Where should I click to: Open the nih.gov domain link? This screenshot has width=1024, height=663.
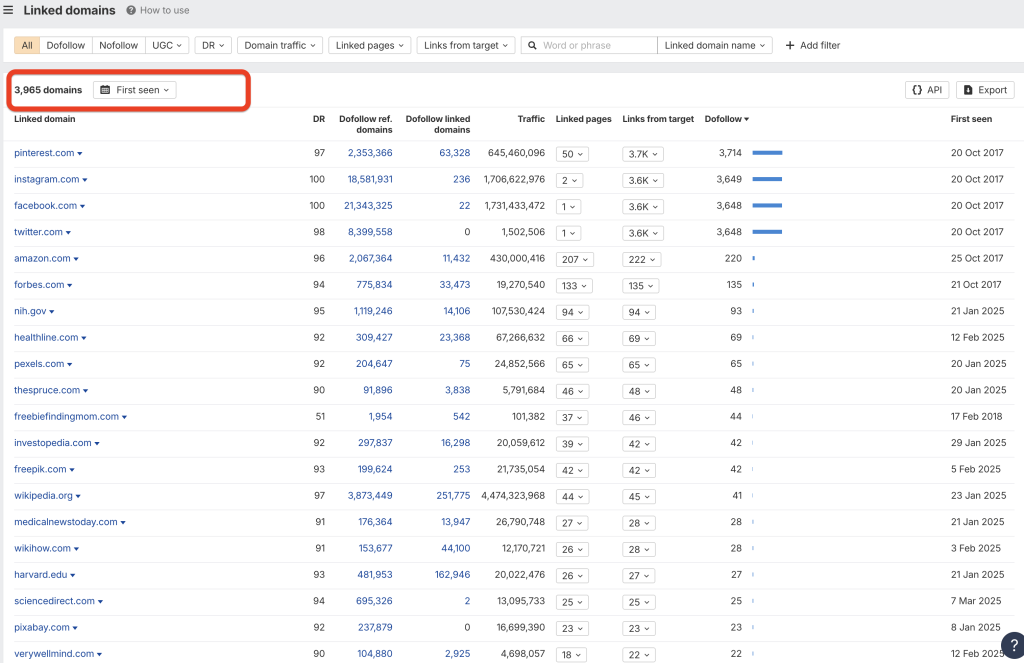coord(30,311)
